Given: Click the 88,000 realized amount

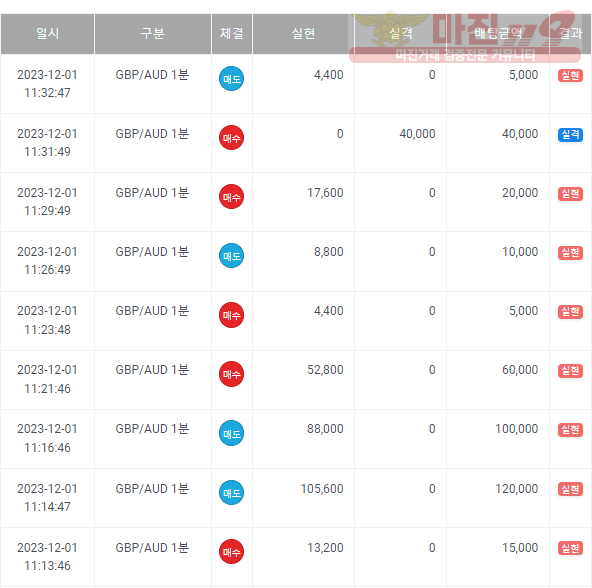Looking at the screenshot, I should click(325, 429).
